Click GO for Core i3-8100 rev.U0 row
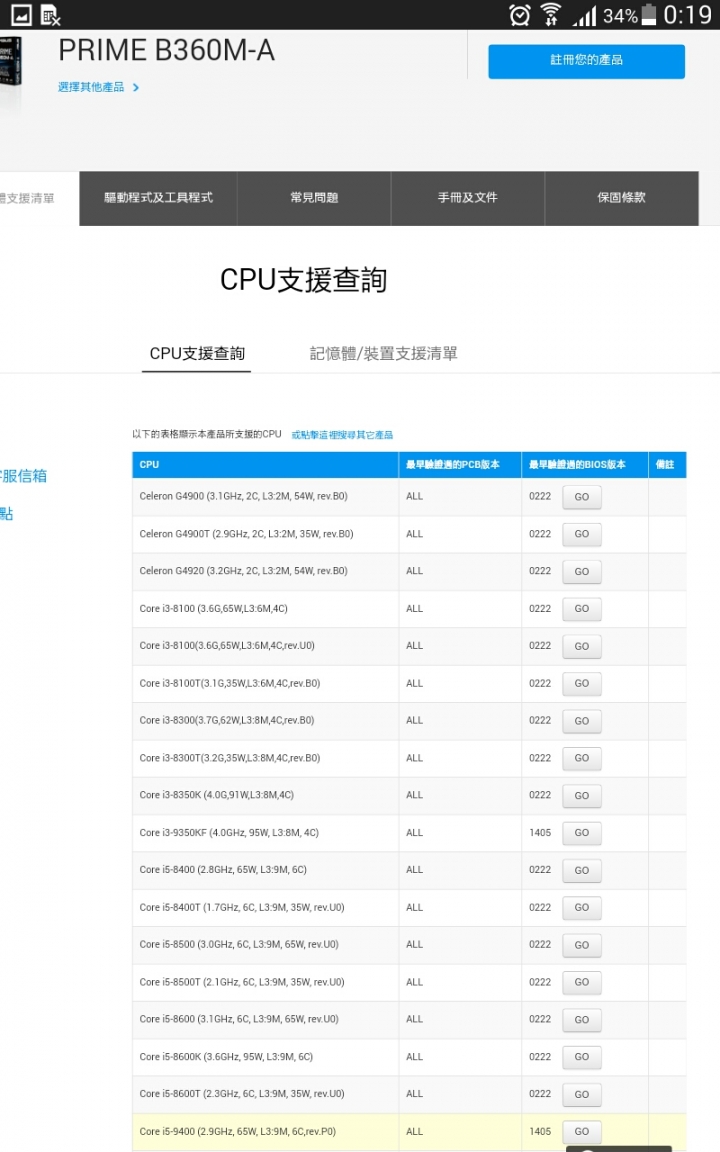This screenshot has width=720, height=1152. [582, 647]
